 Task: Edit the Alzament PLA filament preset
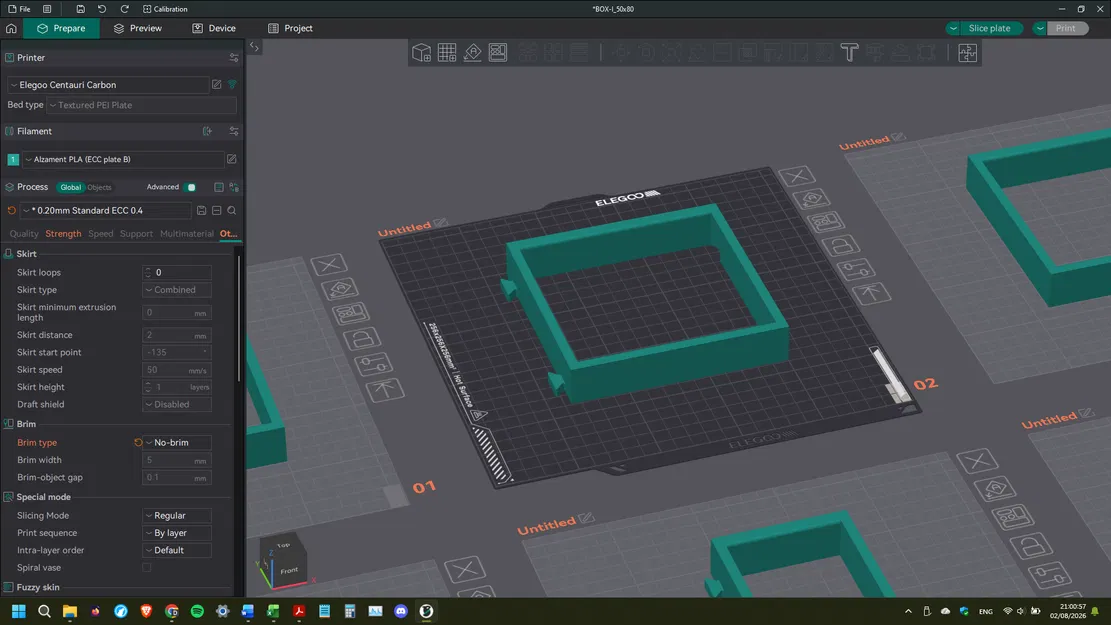[232, 159]
